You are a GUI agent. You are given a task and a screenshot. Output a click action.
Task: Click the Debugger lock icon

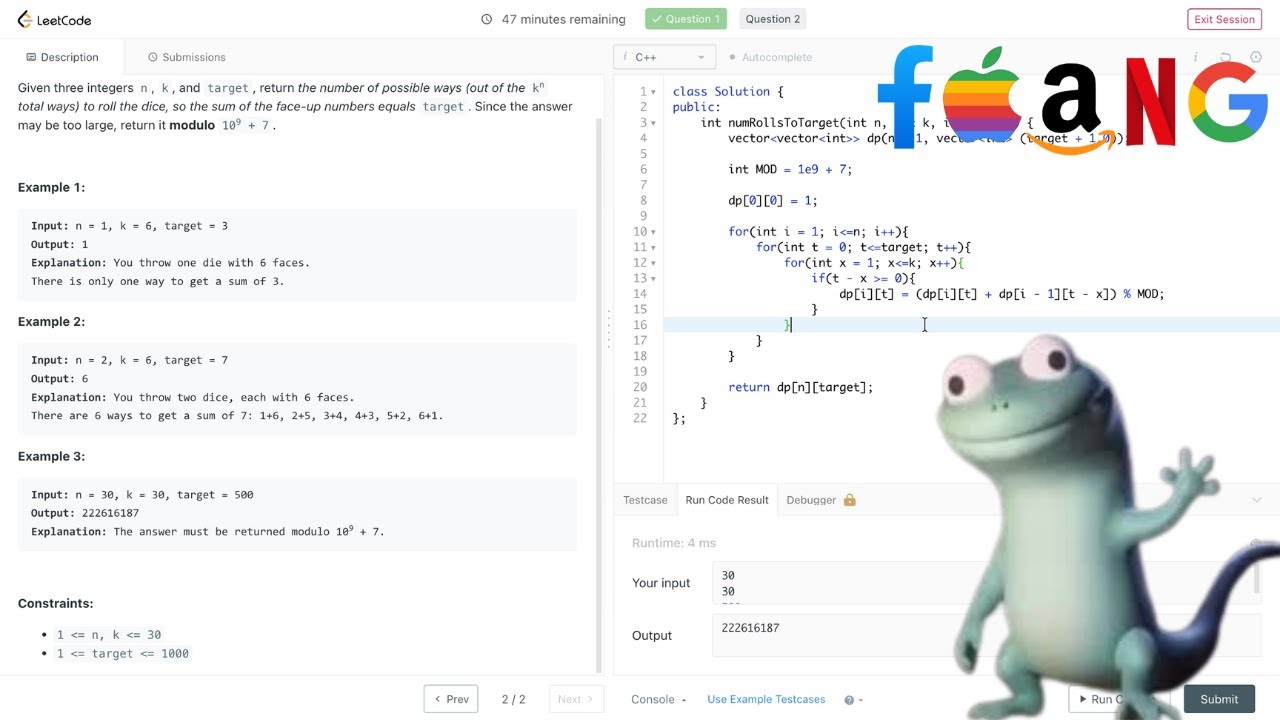pyautogui.click(x=849, y=500)
